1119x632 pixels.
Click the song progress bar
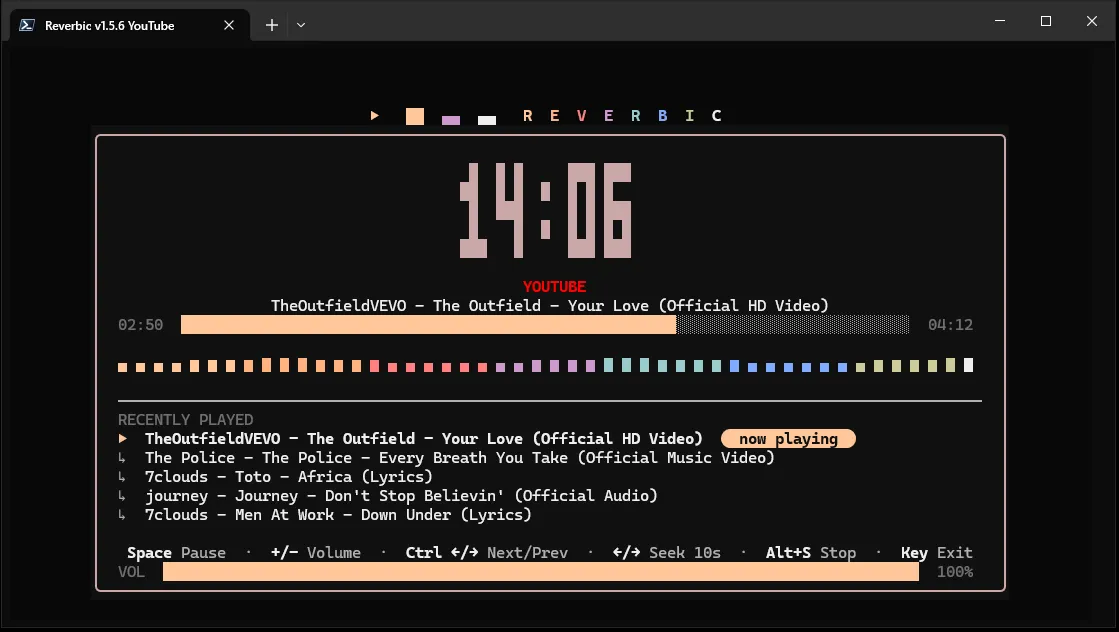(x=545, y=325)
